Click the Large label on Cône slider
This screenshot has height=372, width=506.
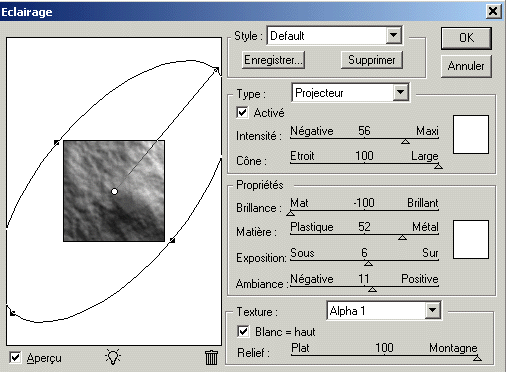(x=424, y=156)
